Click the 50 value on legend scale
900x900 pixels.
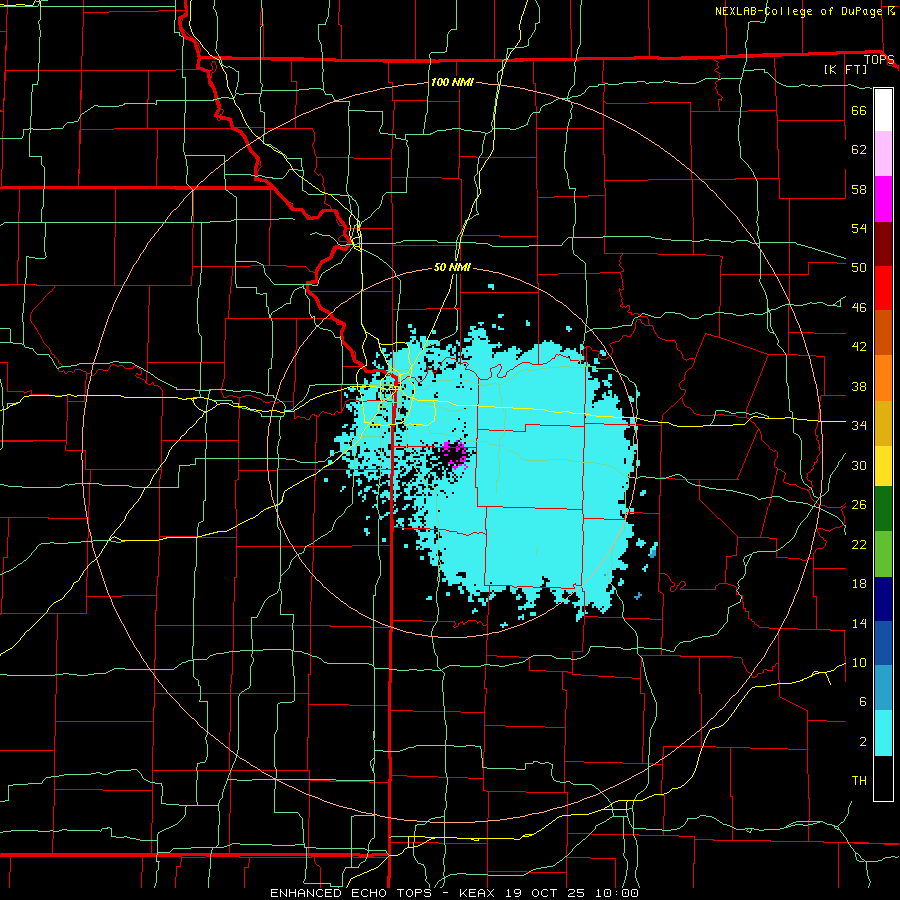click(x=859, y=268)
